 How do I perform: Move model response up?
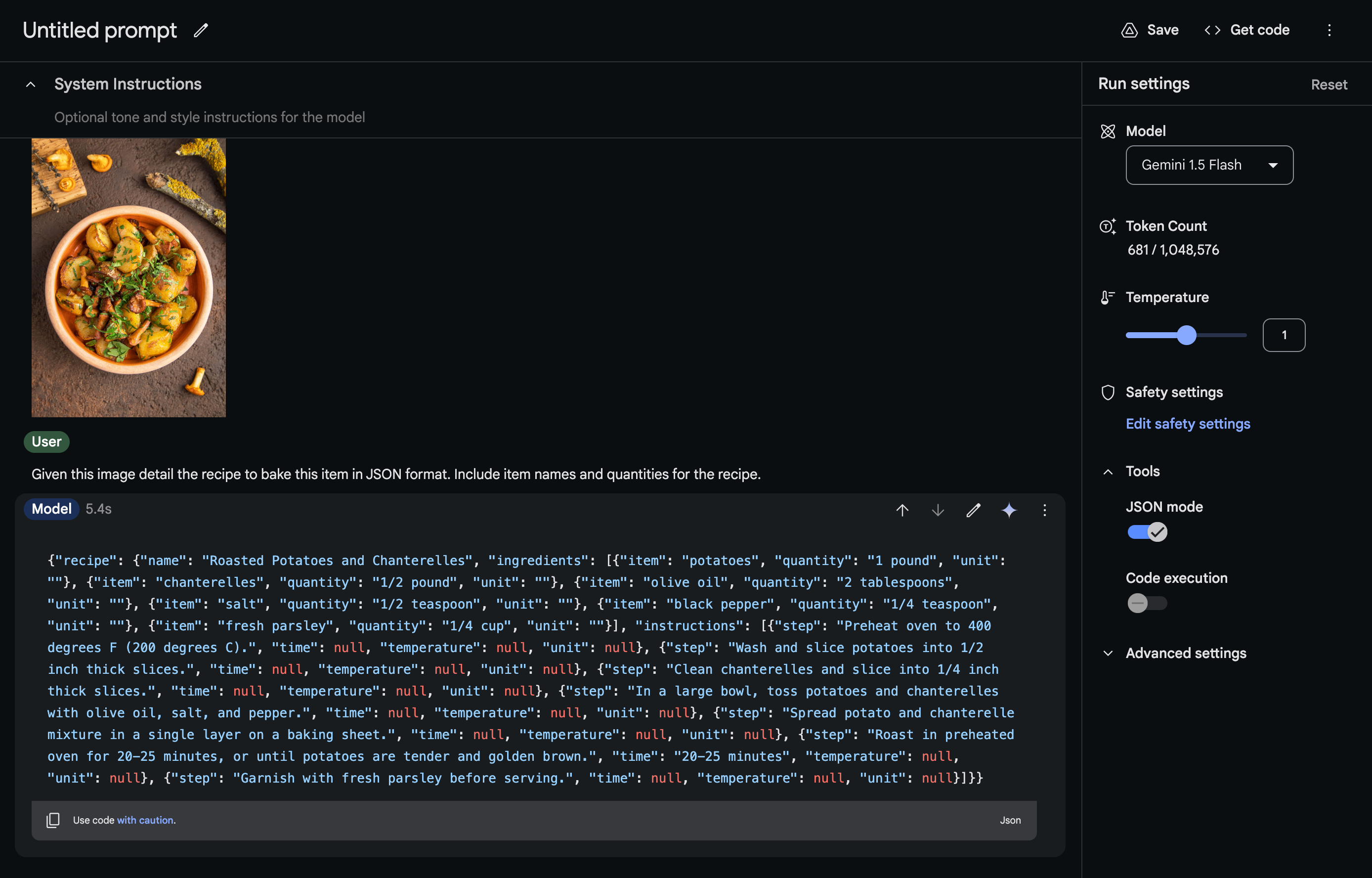[x=902, y=510]
